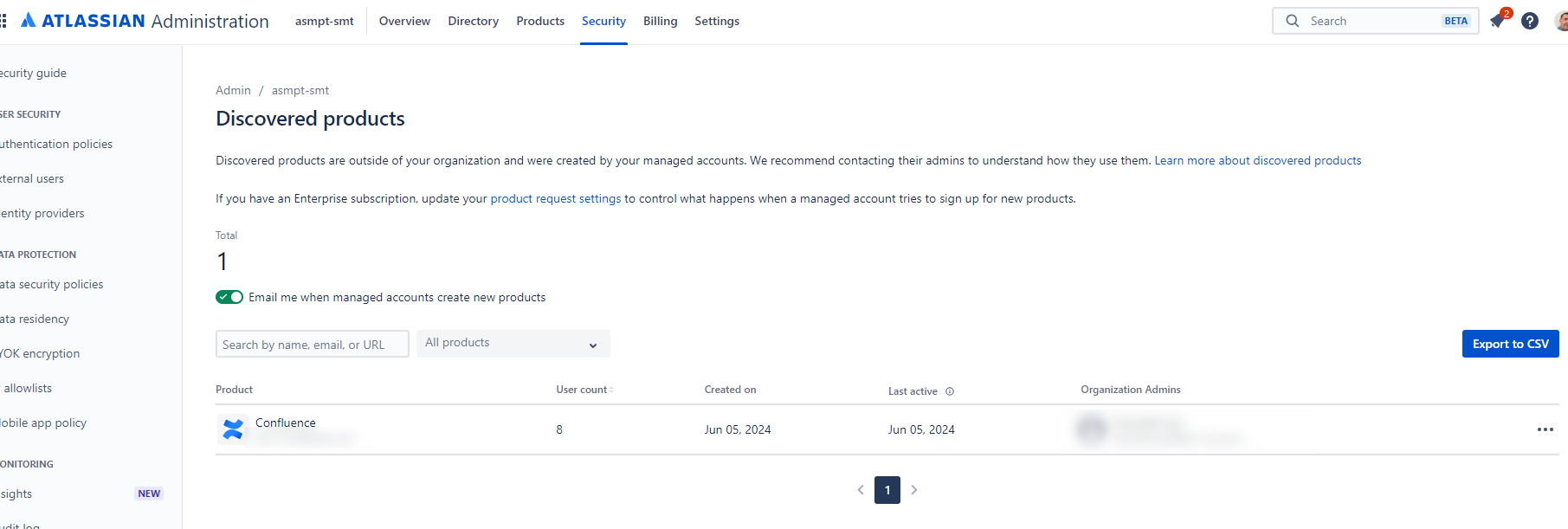The image size is (1568, 529).
Task: Open asmpt-smt organization switcher
Action: tap(325, 21)
